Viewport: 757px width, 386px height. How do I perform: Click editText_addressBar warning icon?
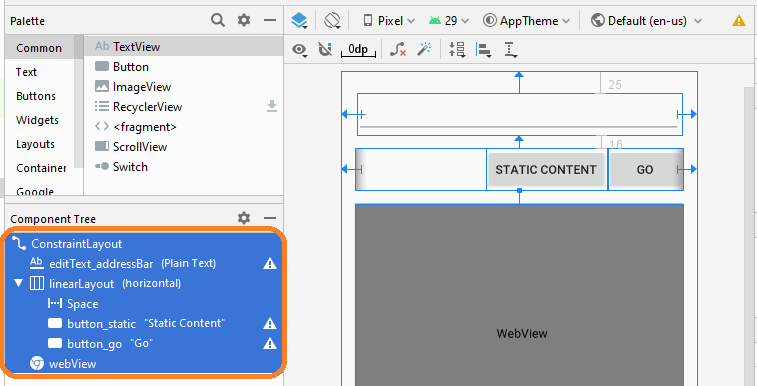[269, 263]
